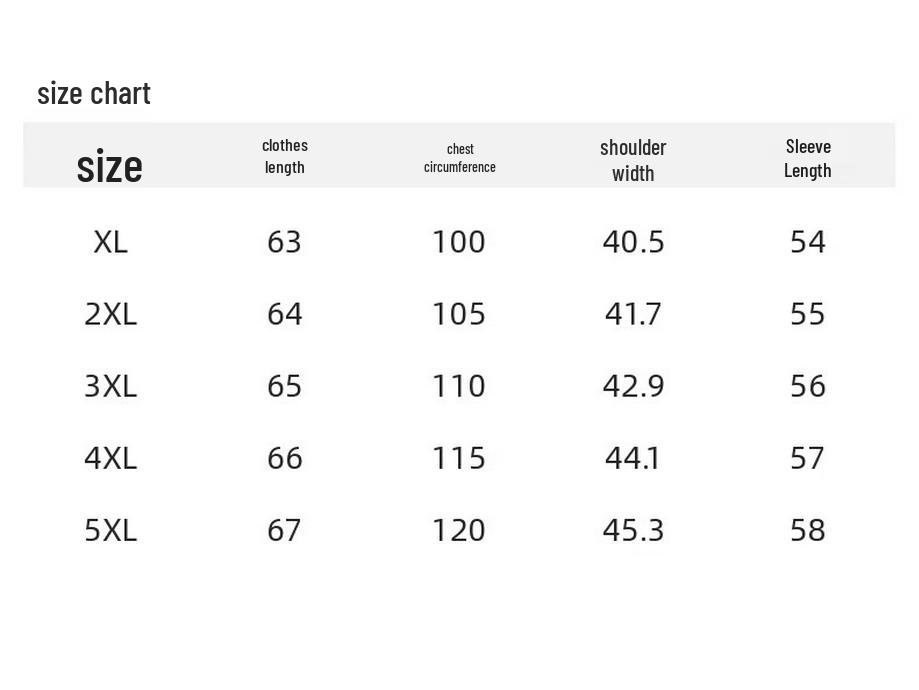Select shoulder width value 42.9

click(x=633, y=386)
